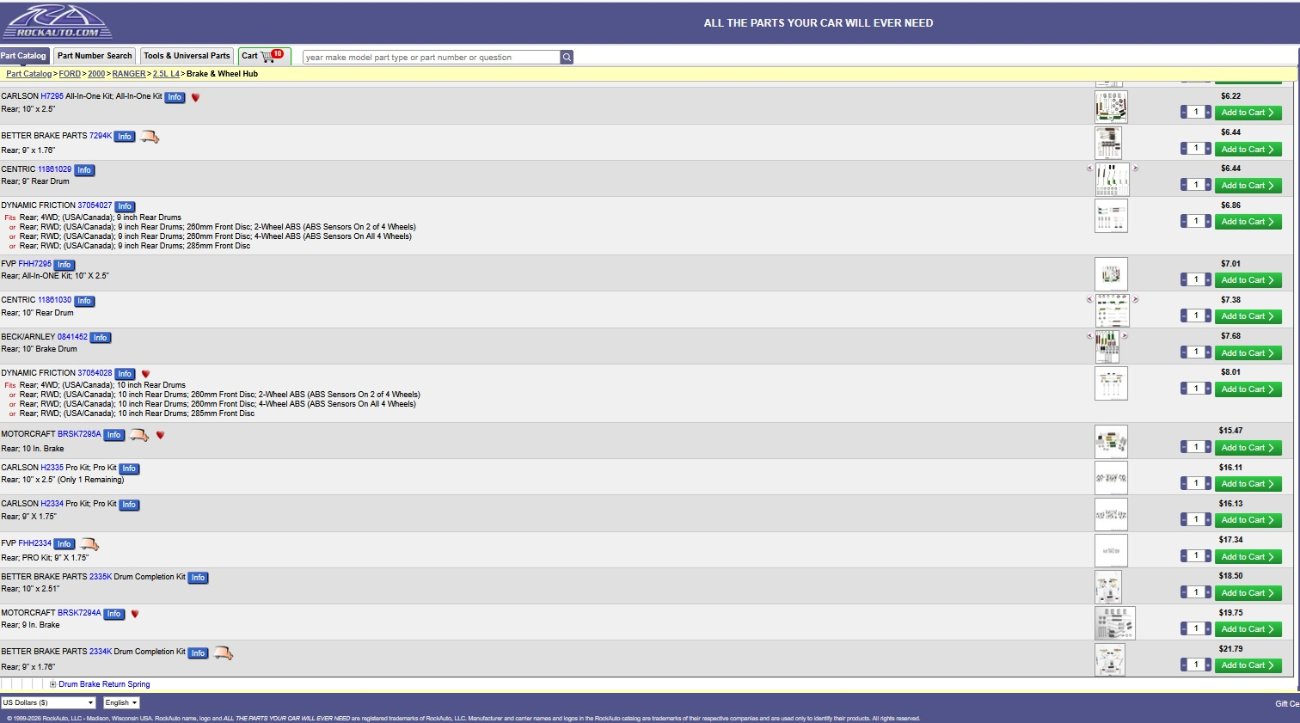Screen dimensions: 1300x723
Task: Click the heart icon beside Carlson H7295
Action: 196,97
